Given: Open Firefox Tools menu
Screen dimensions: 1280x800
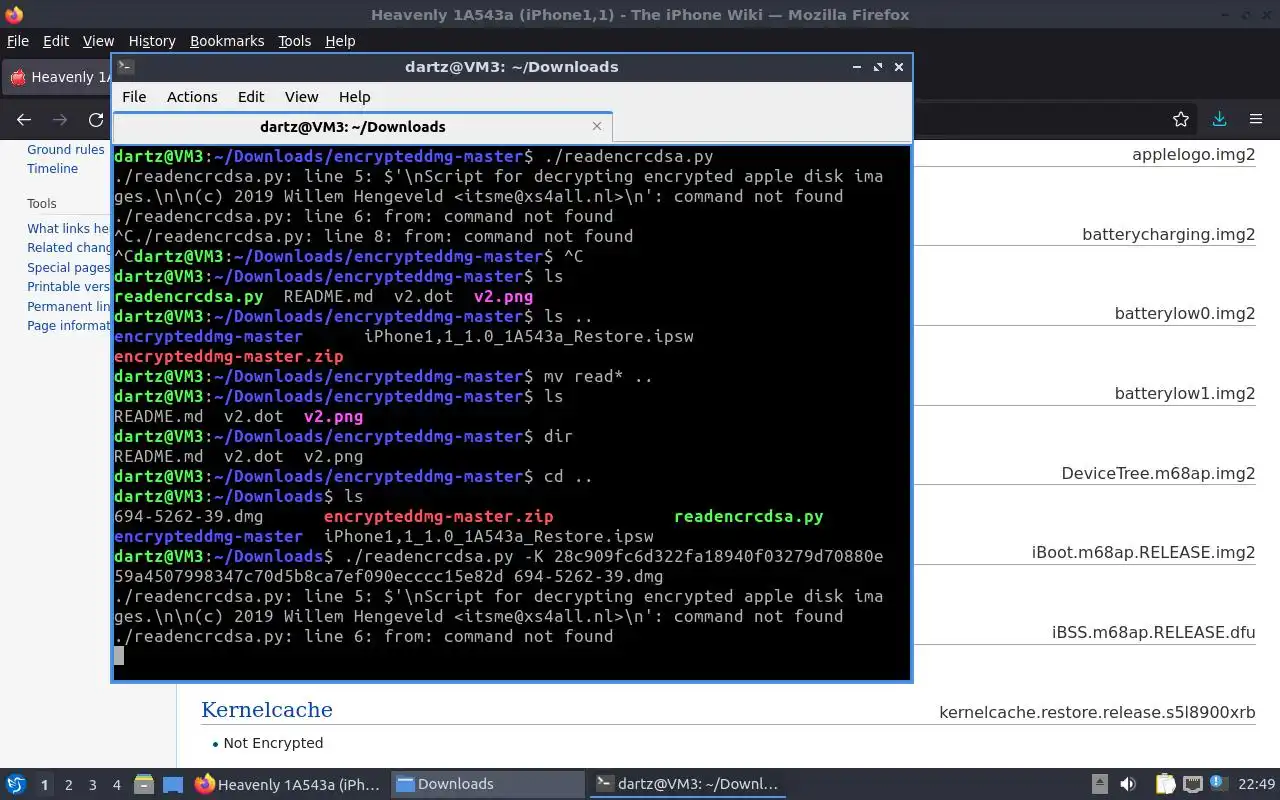Looking at the screenshot, I should tap(294, 41).
